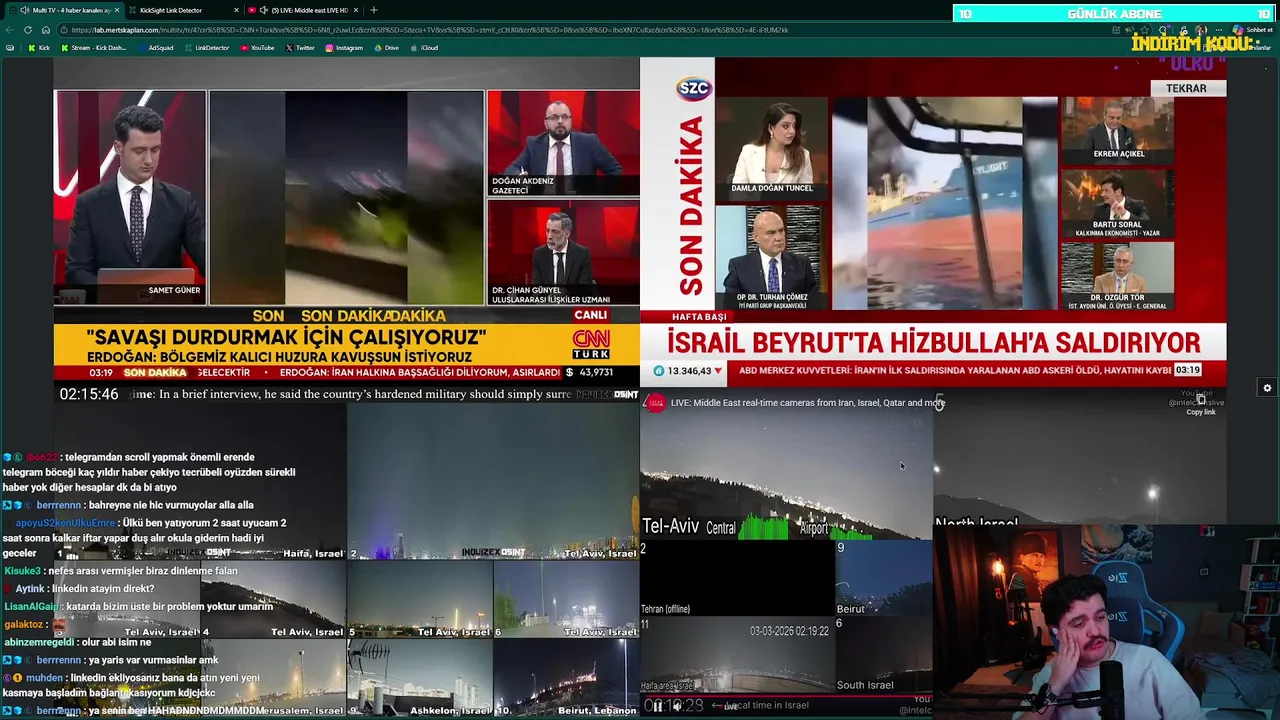The height and width of the screenshot is (720, 1280).
Task: Click chat username galaktoz
Action: [23, 624]
